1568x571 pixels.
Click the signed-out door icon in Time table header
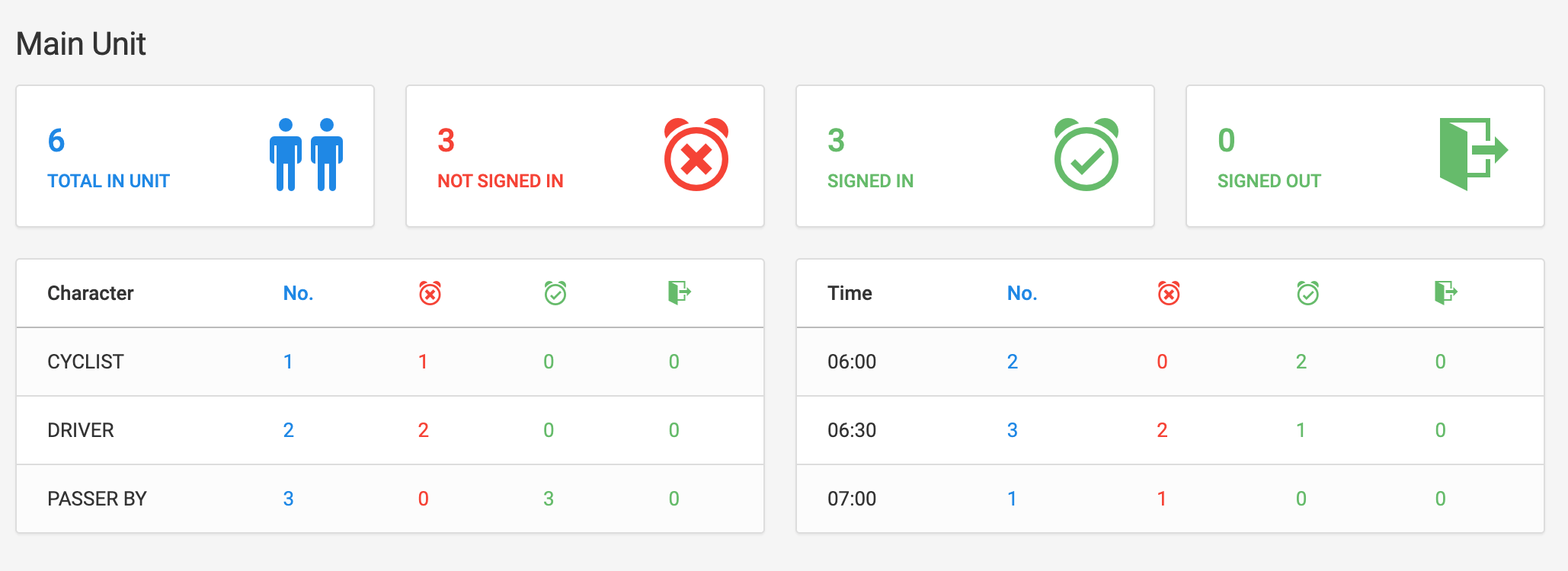tap(1446, 293)
